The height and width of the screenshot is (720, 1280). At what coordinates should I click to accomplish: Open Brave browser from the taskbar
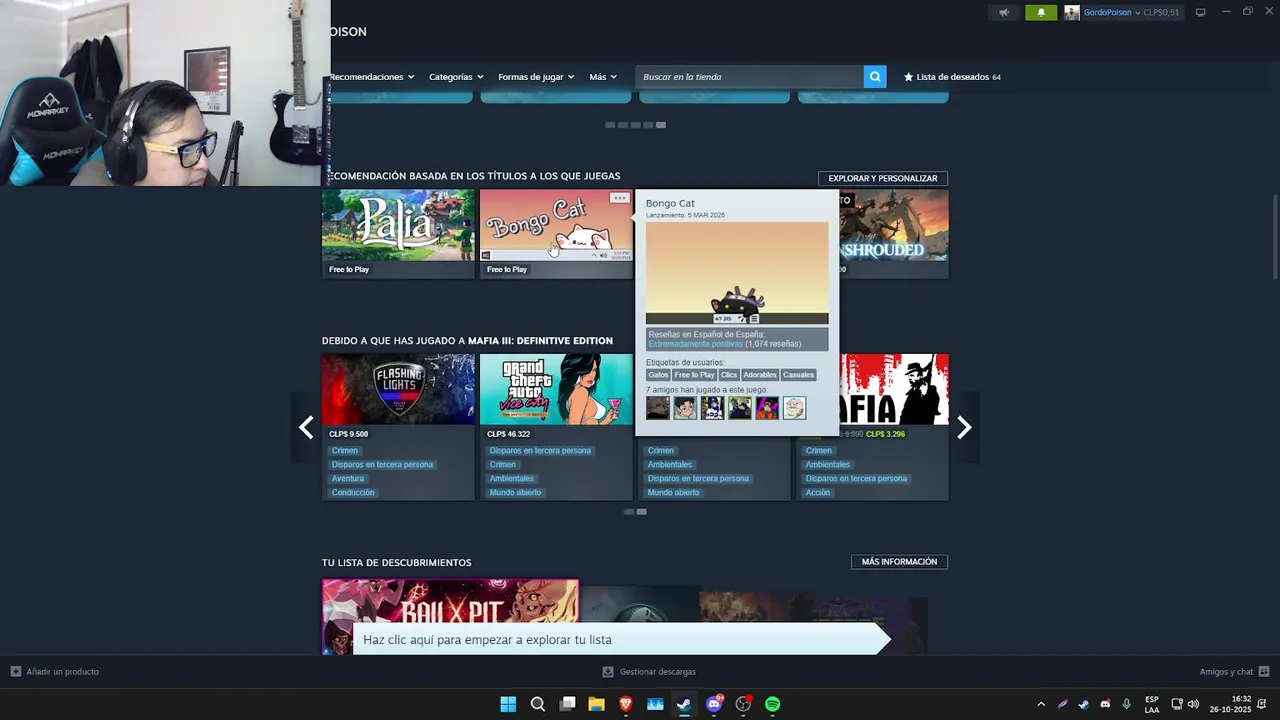point(626,704)
